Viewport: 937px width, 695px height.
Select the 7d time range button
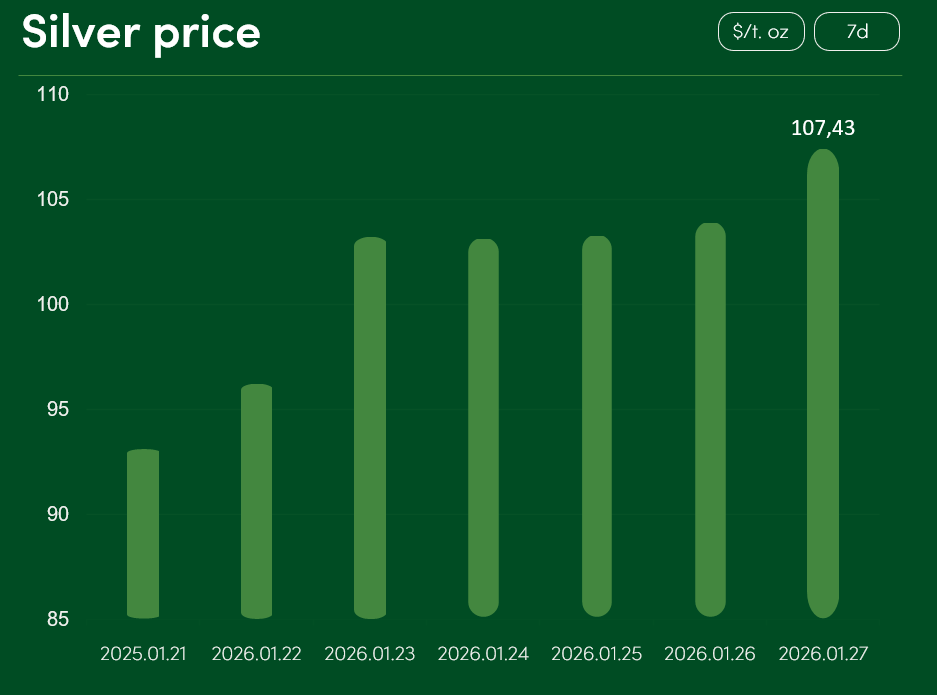(x=857, y=32)
